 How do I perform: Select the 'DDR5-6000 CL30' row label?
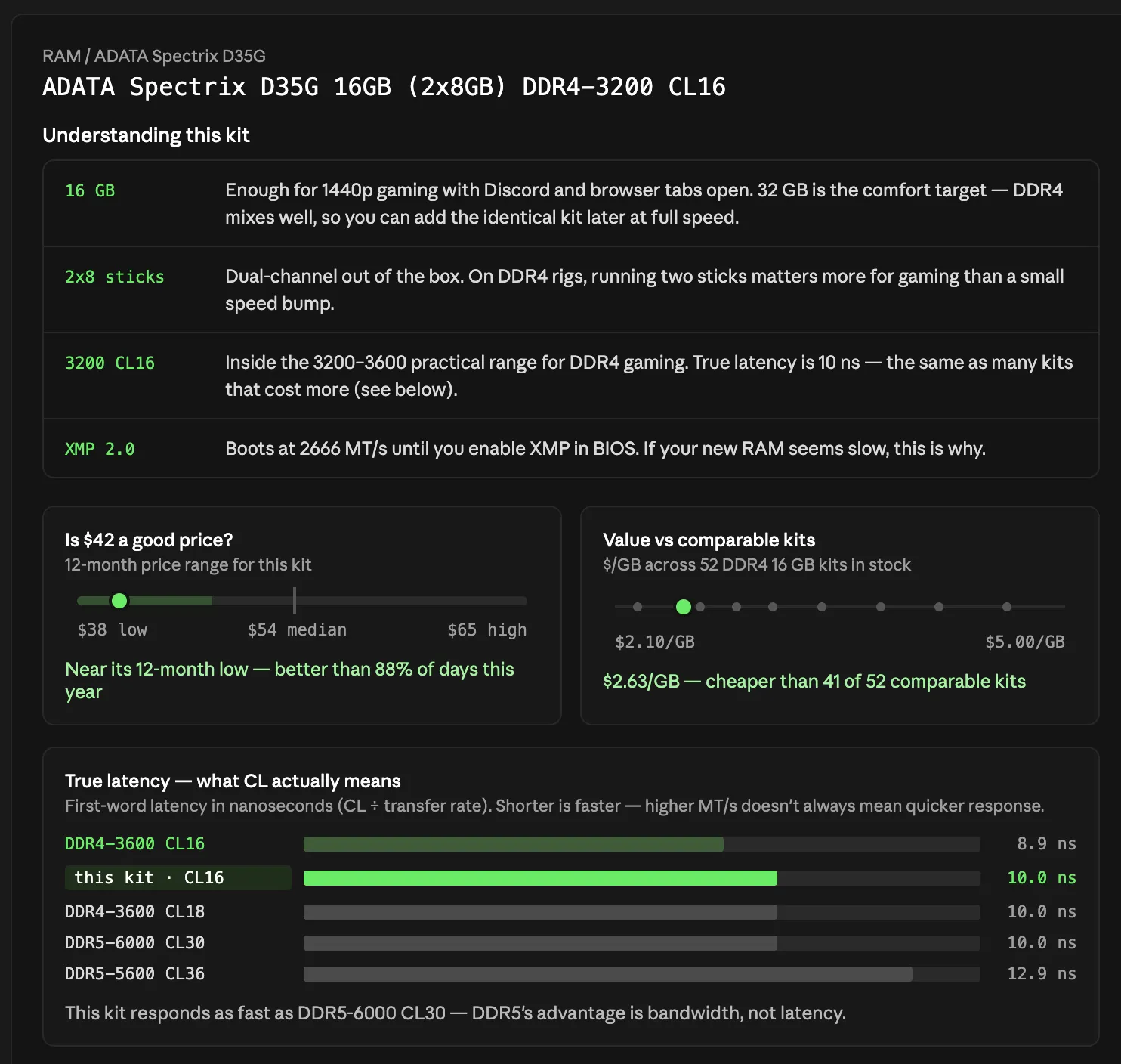[134, 942]
